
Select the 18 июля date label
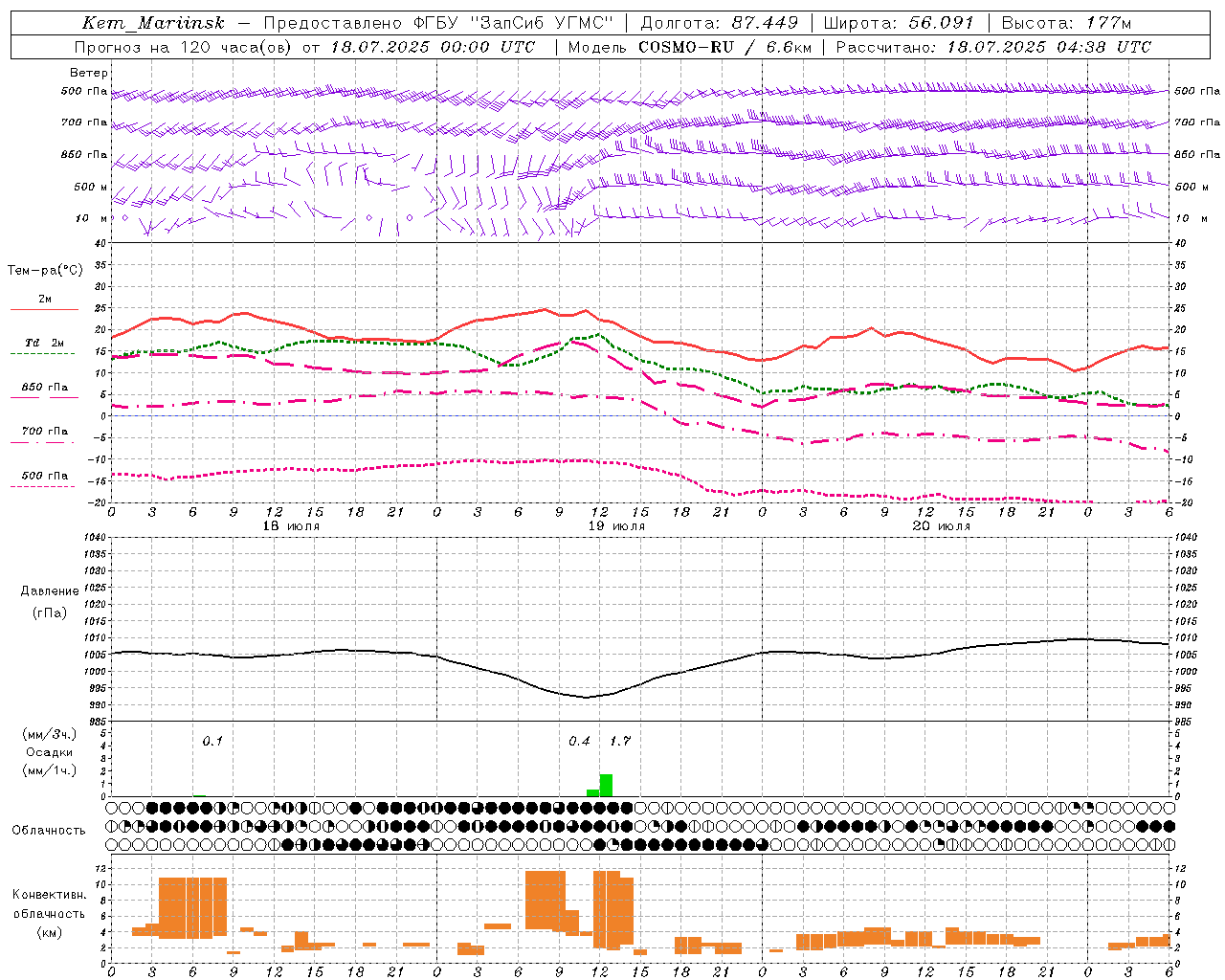coord(292,526)
